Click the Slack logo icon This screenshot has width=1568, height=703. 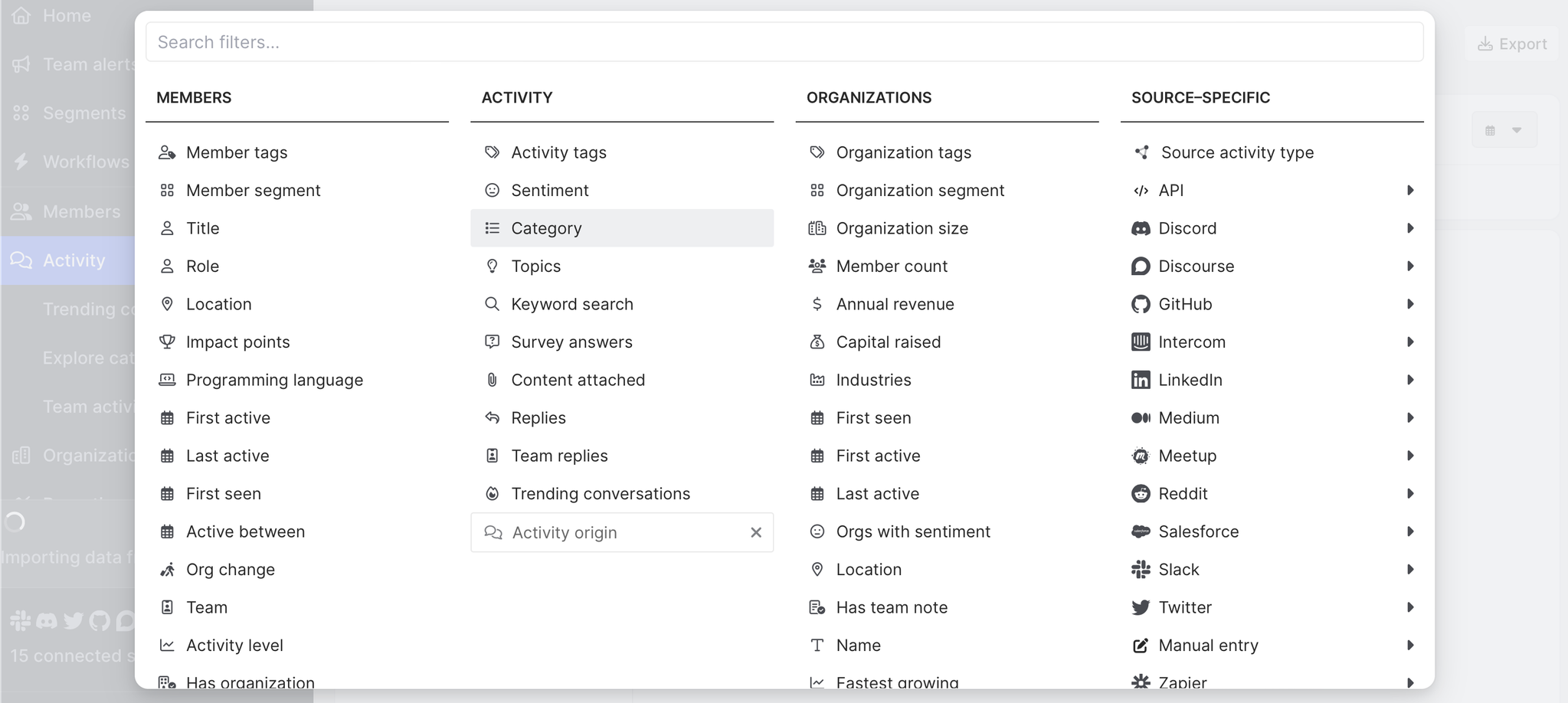pyautogui.click(x=1141, y=570)
